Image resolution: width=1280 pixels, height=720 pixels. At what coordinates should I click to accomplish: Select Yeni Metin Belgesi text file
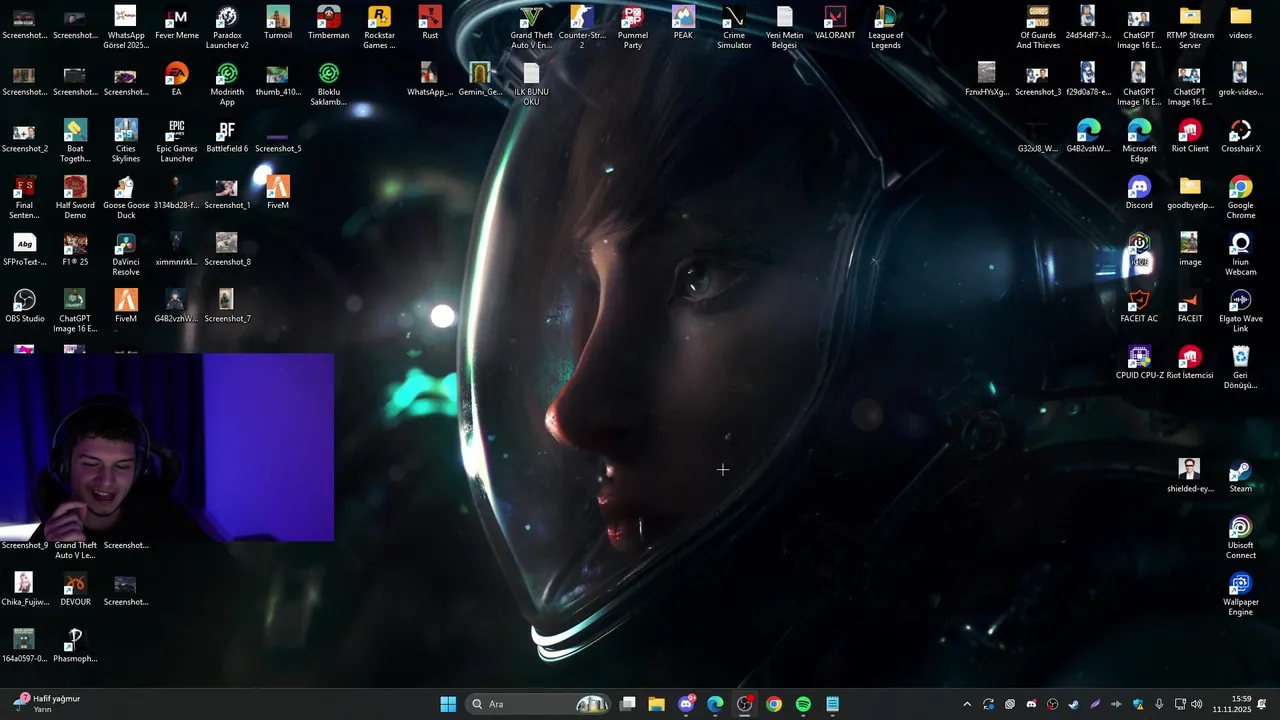click(784, 28)
